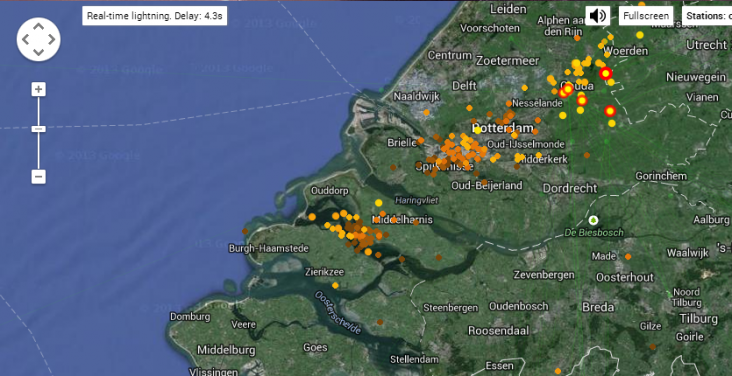Click the Rotterdam city label

coord(502,128)
